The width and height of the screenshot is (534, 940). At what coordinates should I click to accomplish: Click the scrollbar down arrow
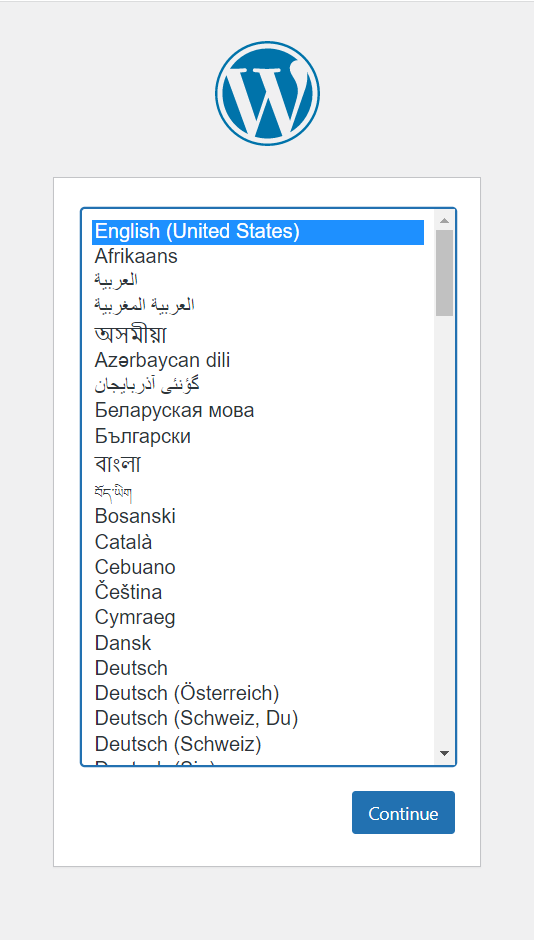coord(444,753)
